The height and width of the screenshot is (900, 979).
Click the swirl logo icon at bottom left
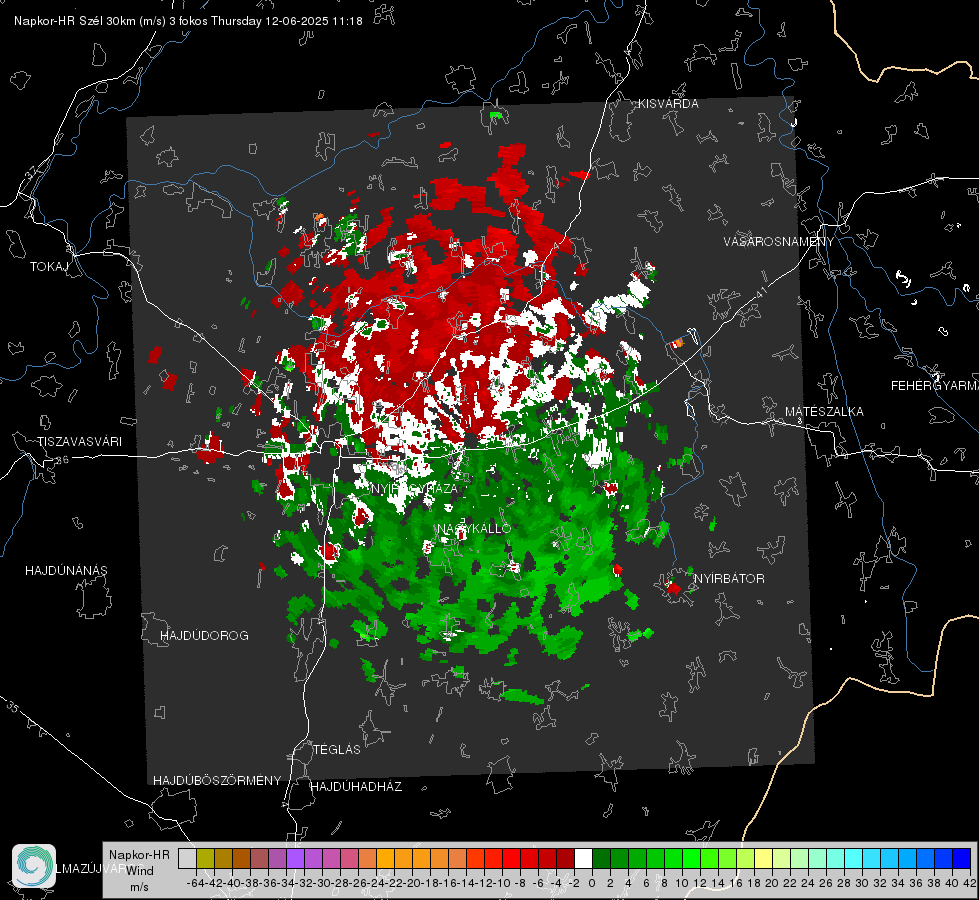(34, 866)
